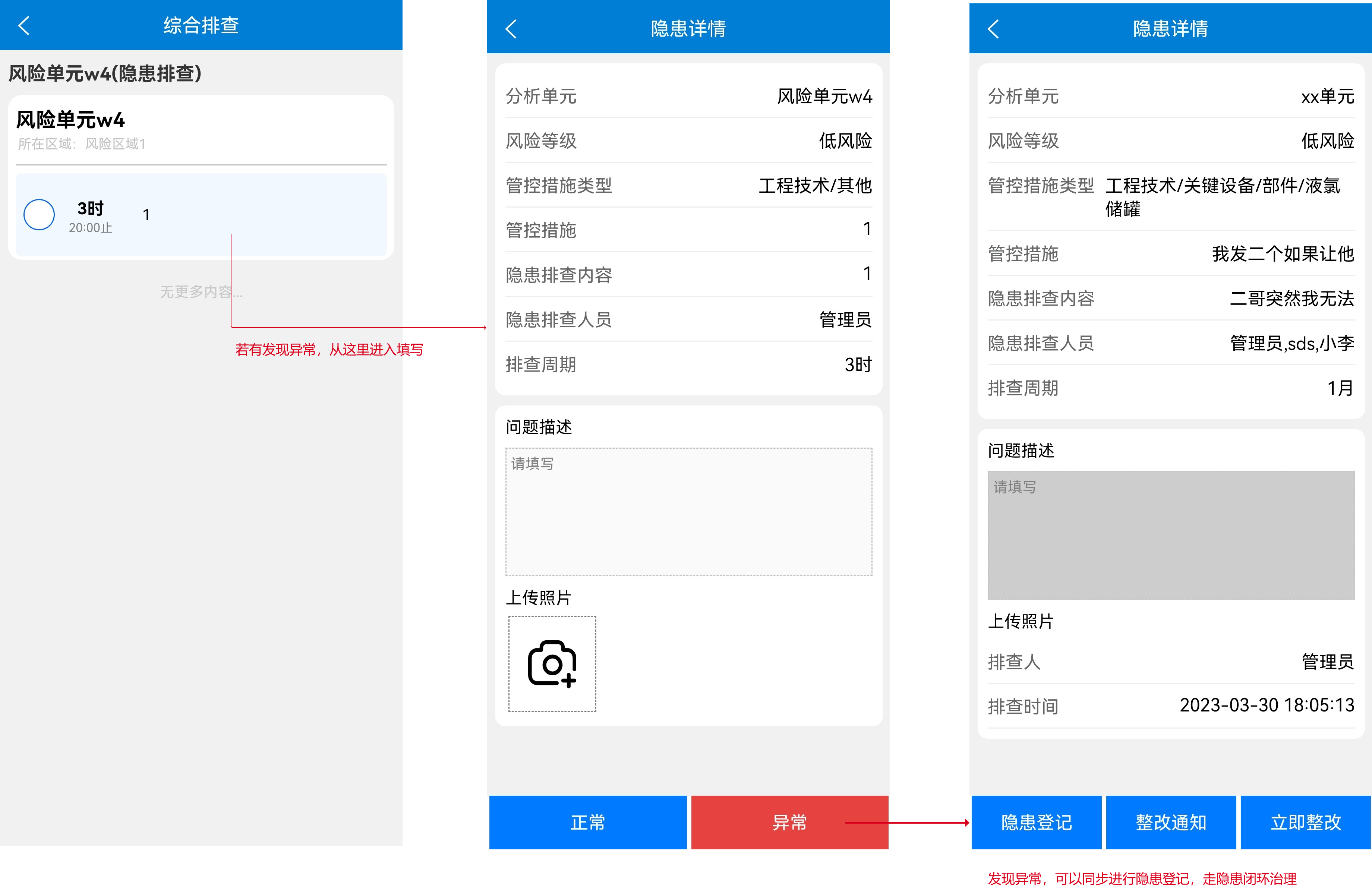
Task: Go back from the 综合排查 screen
Action: pos(23,25)
